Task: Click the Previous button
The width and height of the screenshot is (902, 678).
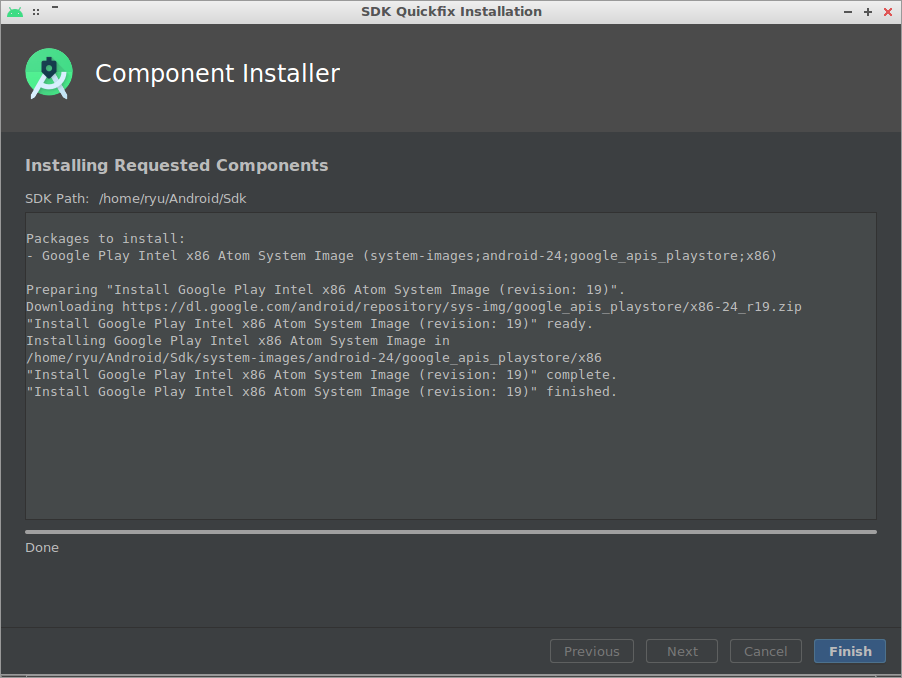Action: [591, 651]
